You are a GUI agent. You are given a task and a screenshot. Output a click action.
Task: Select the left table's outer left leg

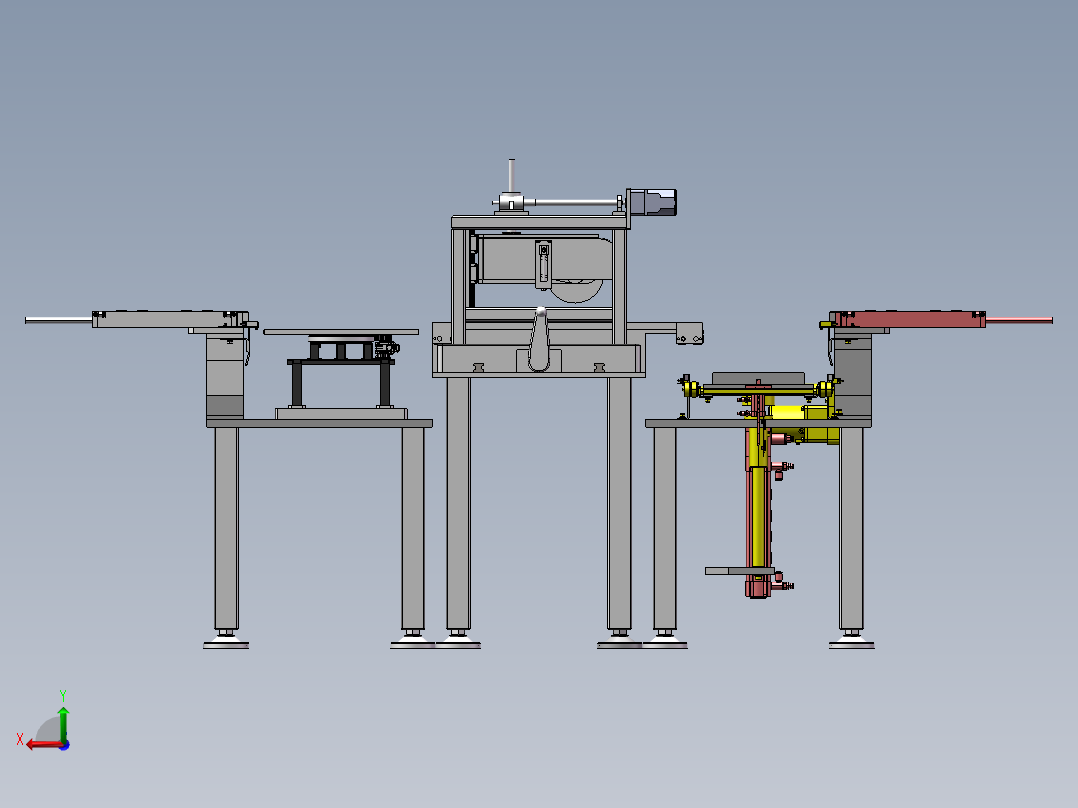[226, 527]
